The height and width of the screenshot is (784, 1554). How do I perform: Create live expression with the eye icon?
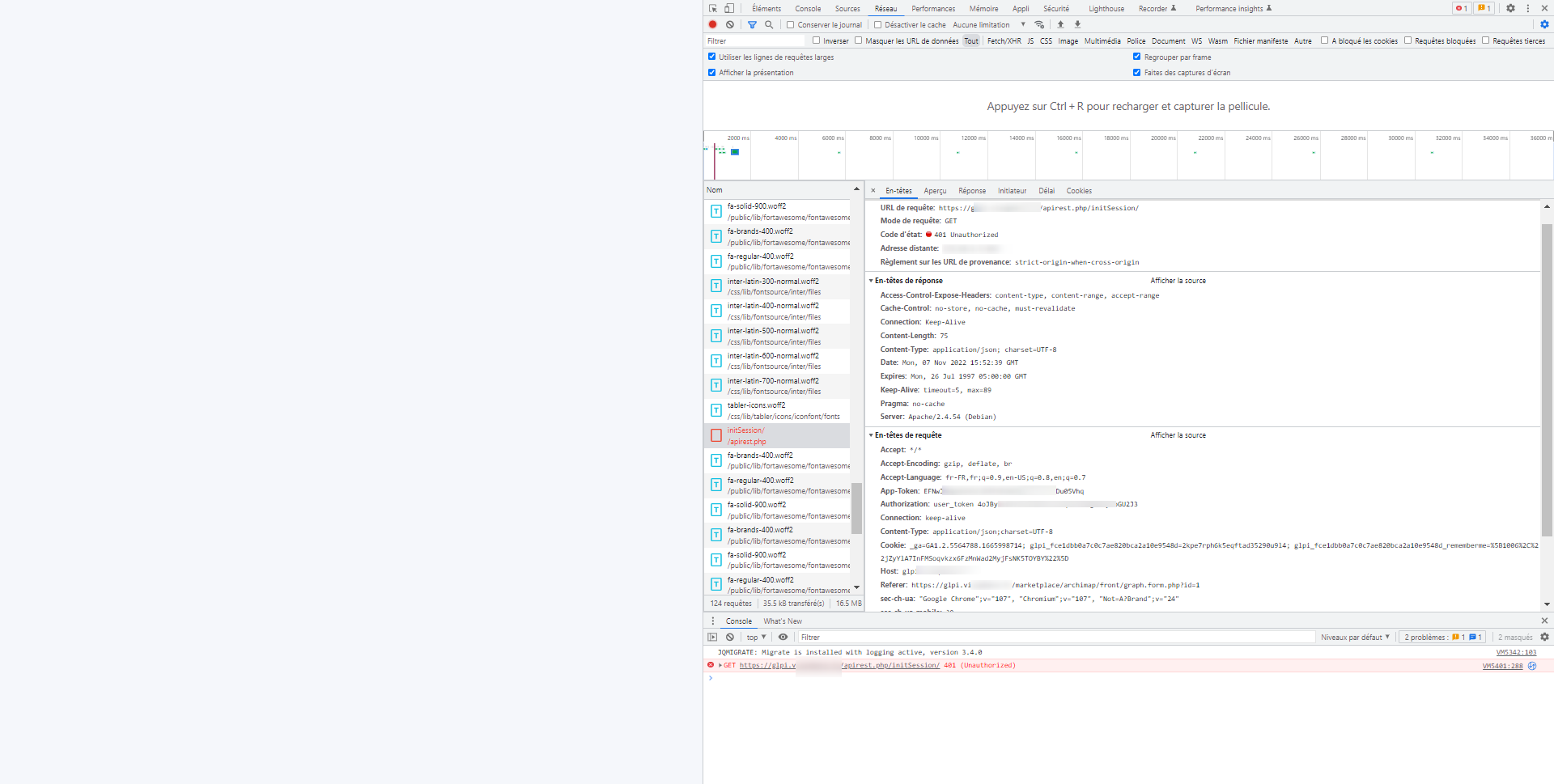tap(783, 637)
